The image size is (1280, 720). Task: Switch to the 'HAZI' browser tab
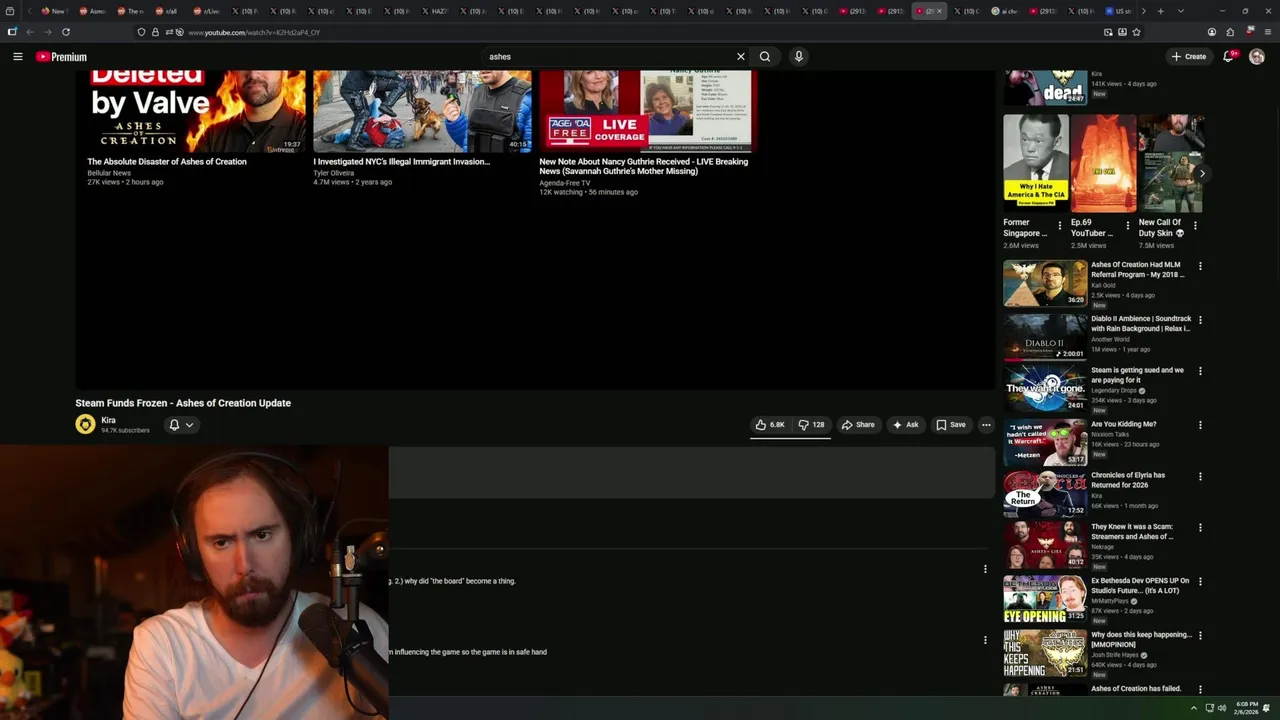(x=435, y=11)
